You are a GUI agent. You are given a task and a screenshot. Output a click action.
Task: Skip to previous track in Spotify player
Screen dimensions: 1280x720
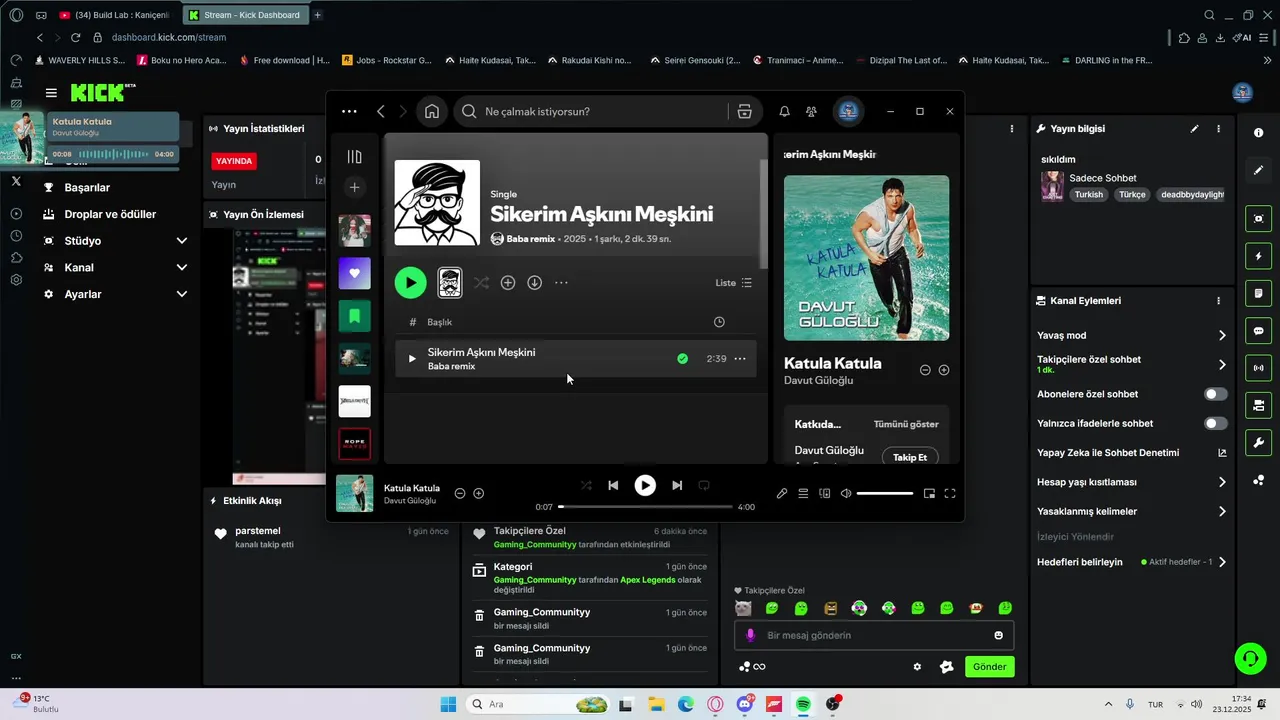[x=613, y=485]
